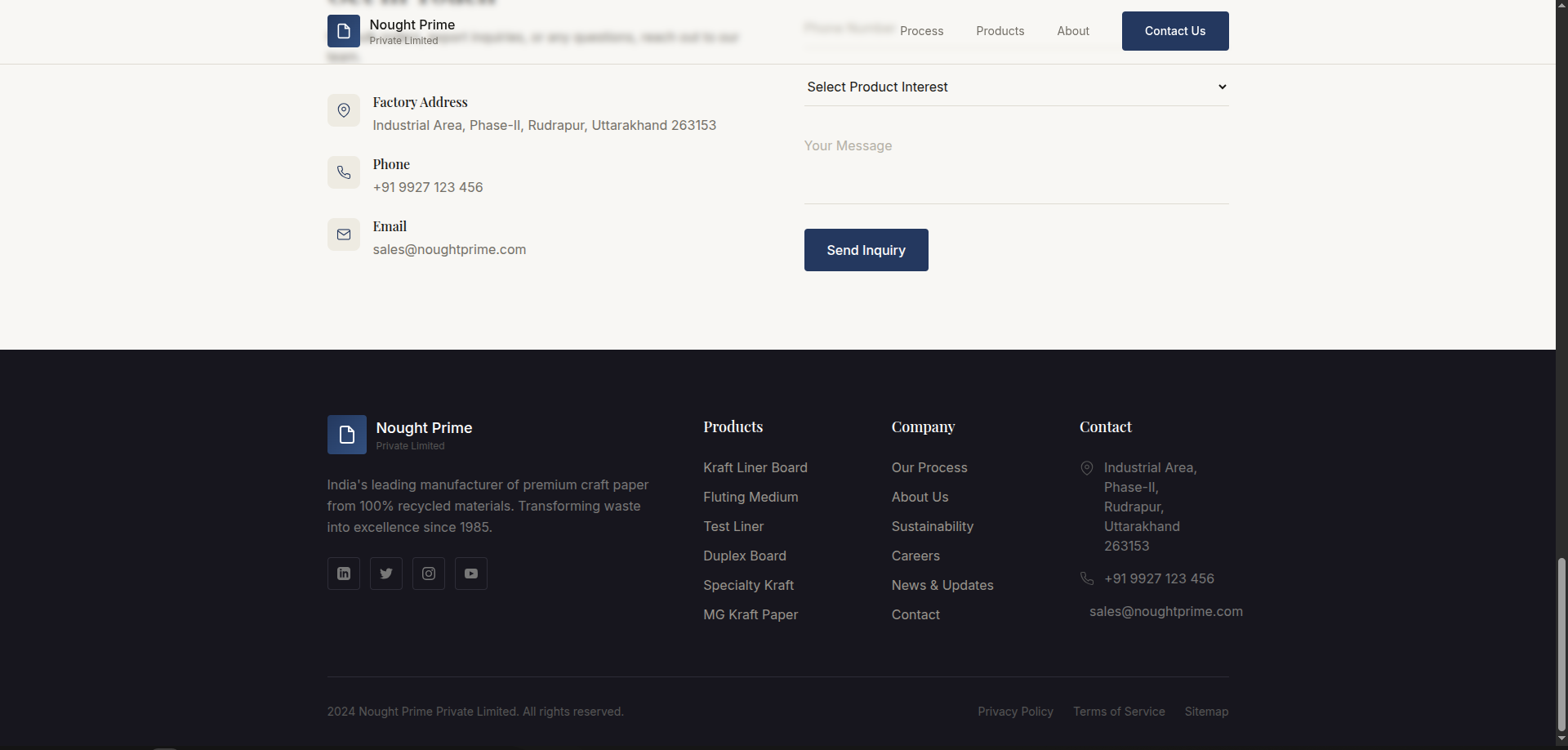
Task: Open the Kraft Liner Board footer link
Action: point(755,467)
